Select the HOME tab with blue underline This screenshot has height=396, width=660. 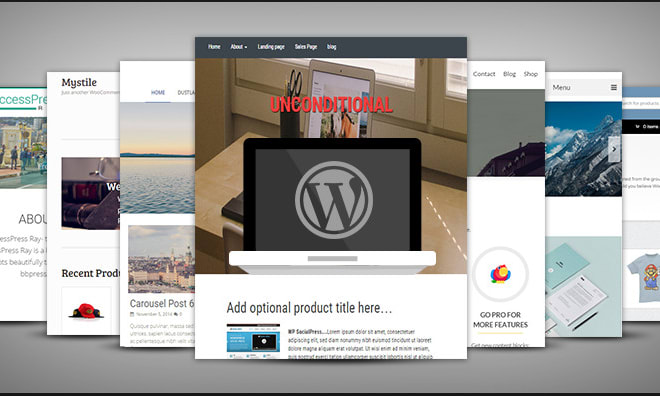(x=158, y=93)
